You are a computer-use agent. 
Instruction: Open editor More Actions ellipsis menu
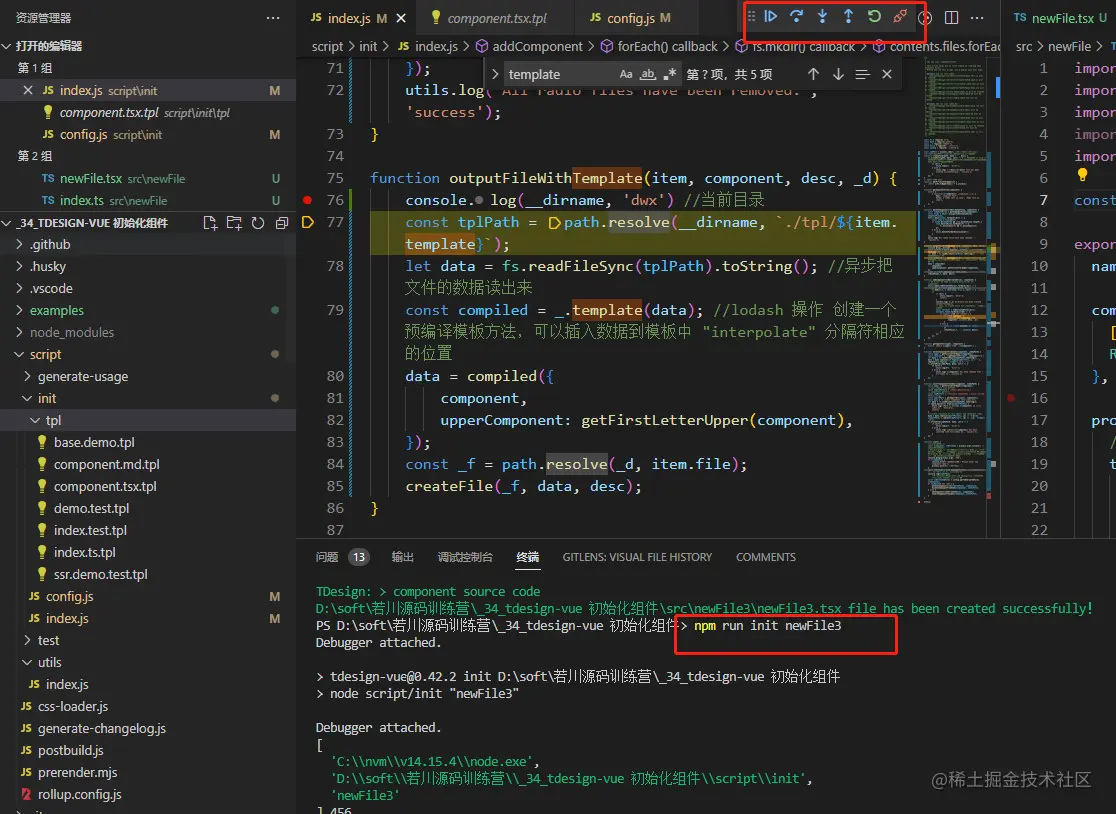(977, 18)
